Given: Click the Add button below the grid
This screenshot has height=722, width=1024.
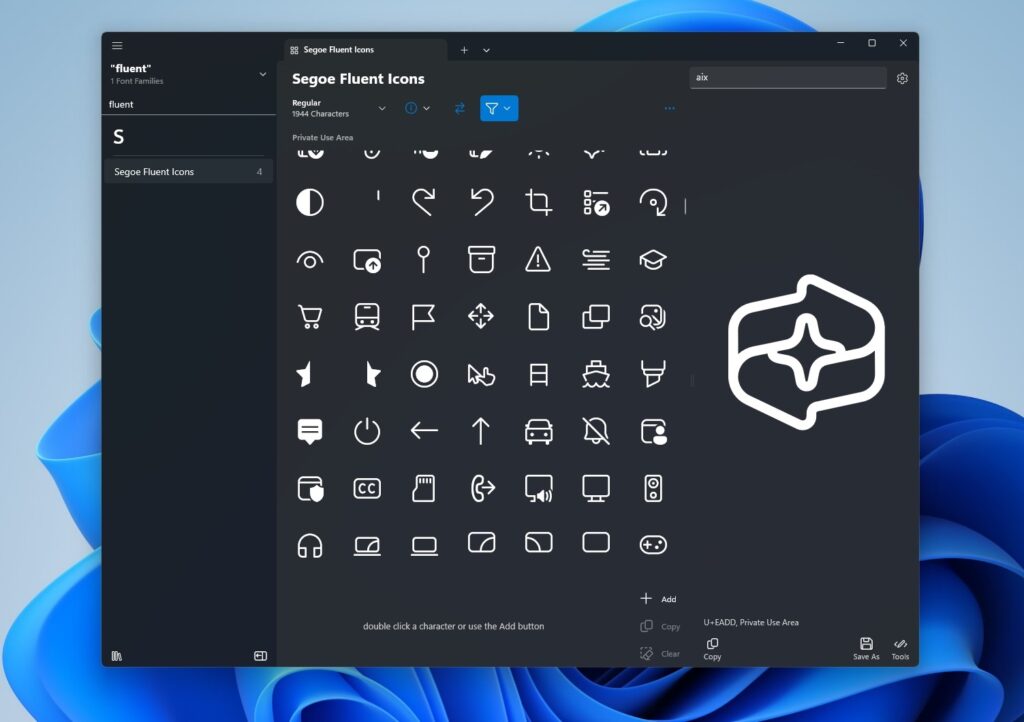Looking at the screenshot, I should (x=658, y=598).
